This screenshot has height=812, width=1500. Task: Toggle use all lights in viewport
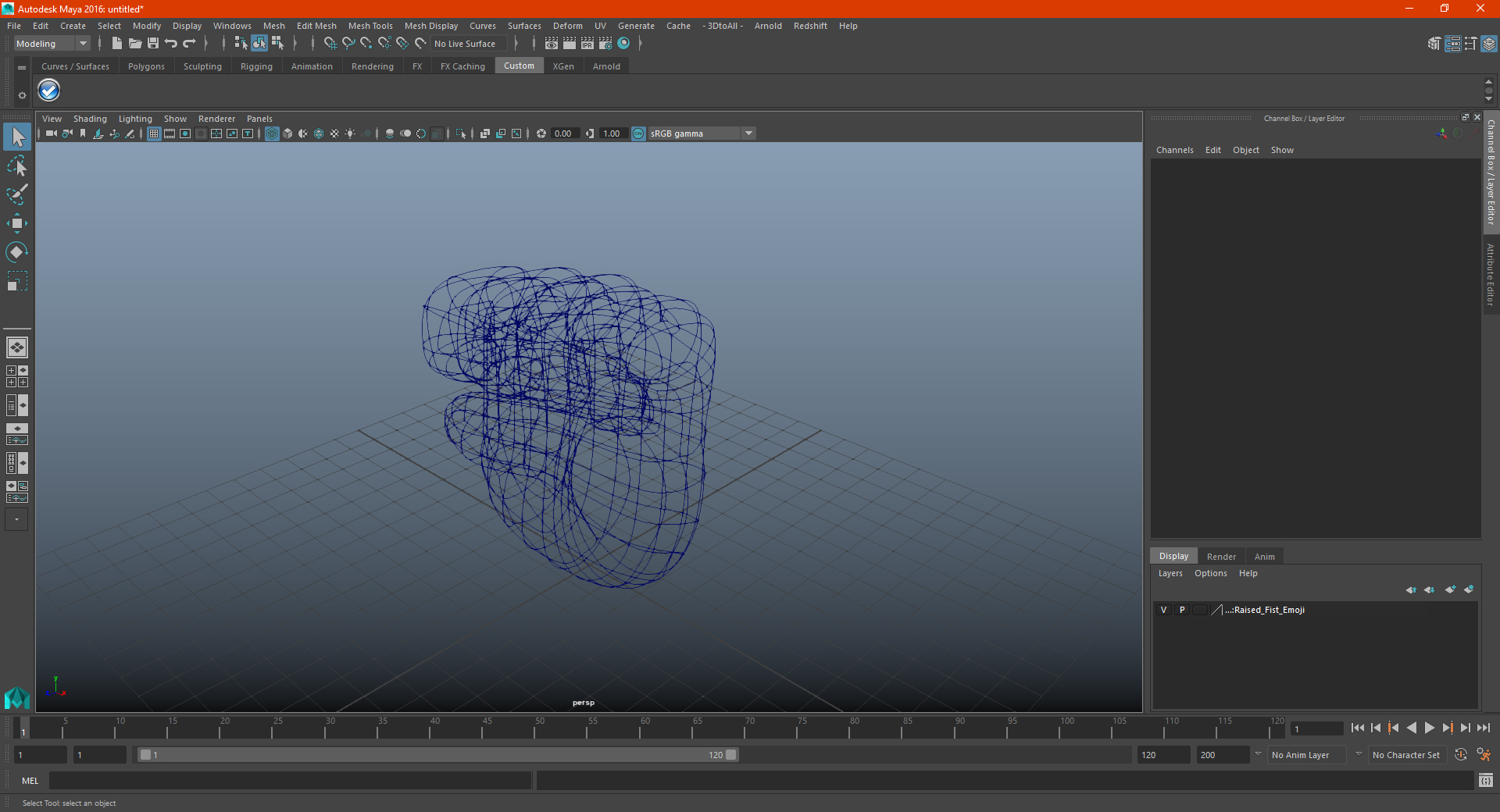[350, 134]
